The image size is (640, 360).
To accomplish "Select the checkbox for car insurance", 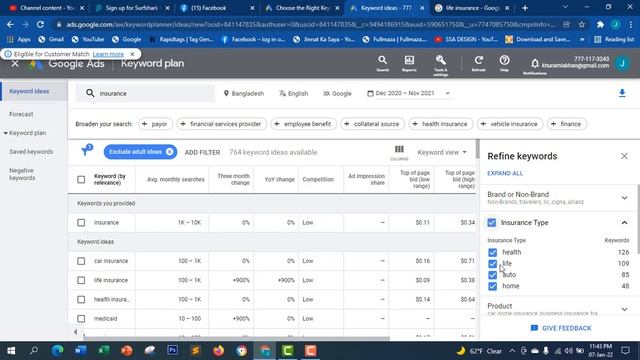I will 81,261.
